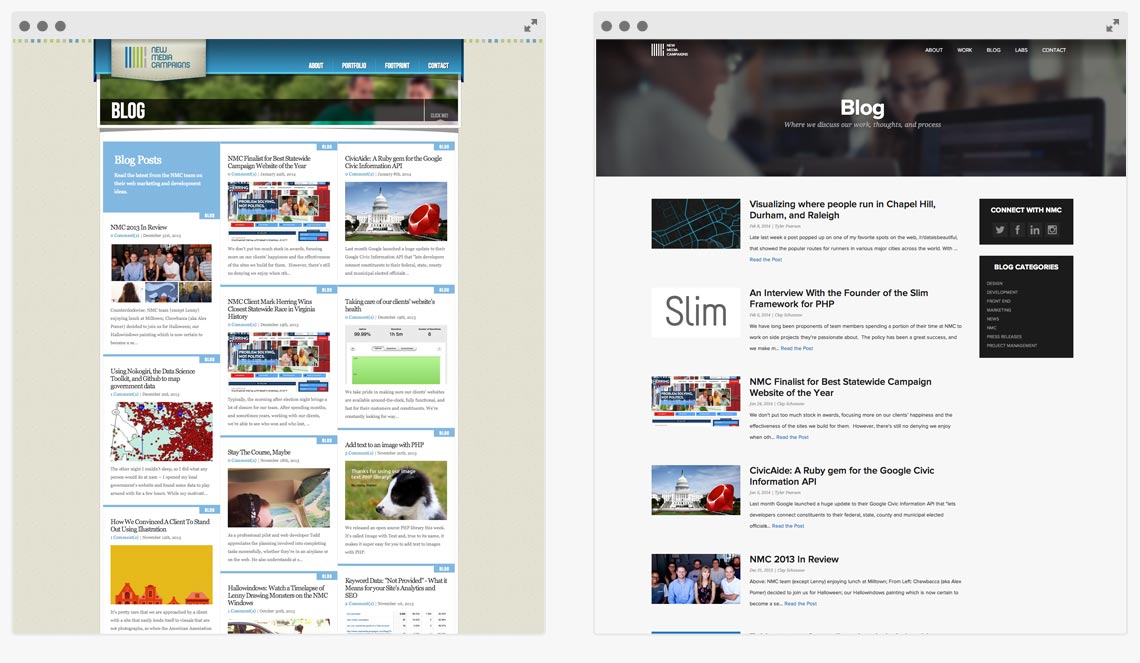The image size is (1140, 663).
Task: Click right-window team photo thumbnail for 2013 Review
Action: (x=695, y=579)
